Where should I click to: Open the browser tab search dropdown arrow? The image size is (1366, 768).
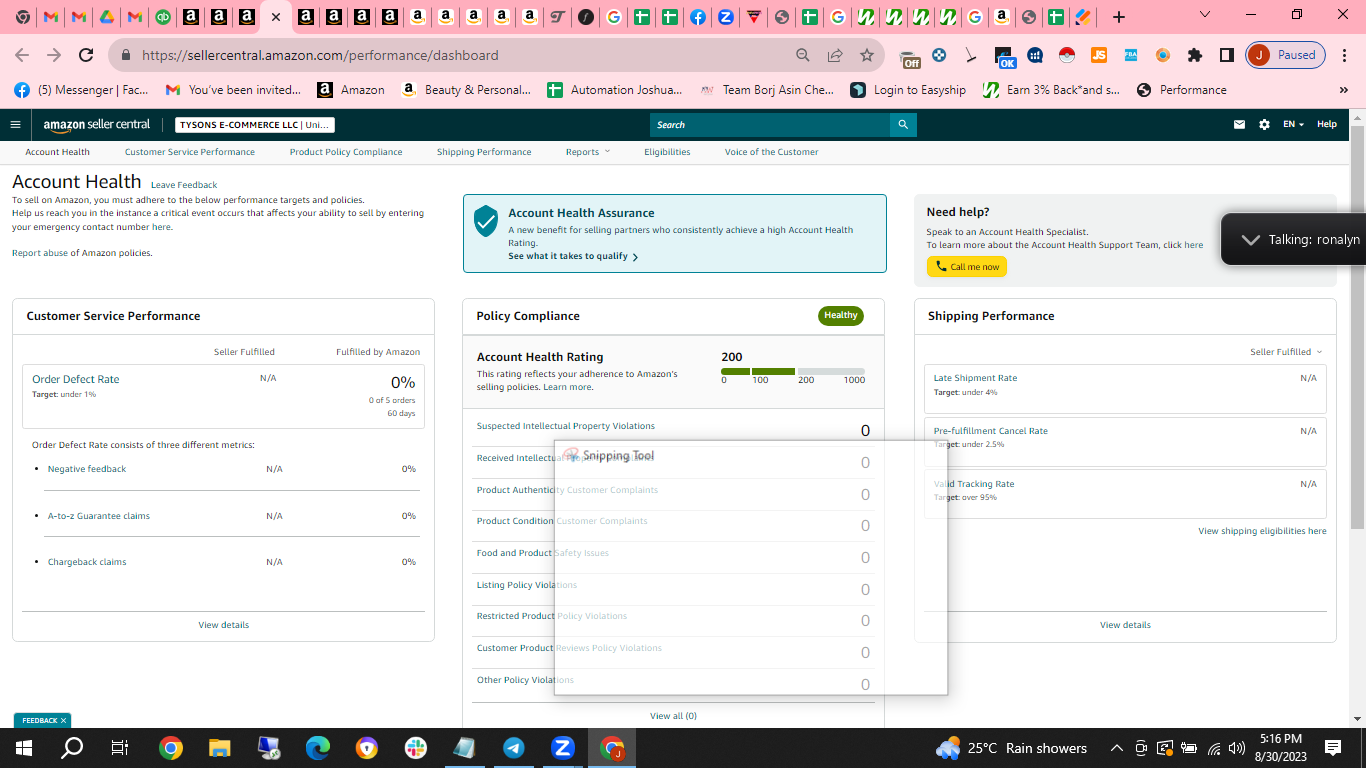(1205, 14)
